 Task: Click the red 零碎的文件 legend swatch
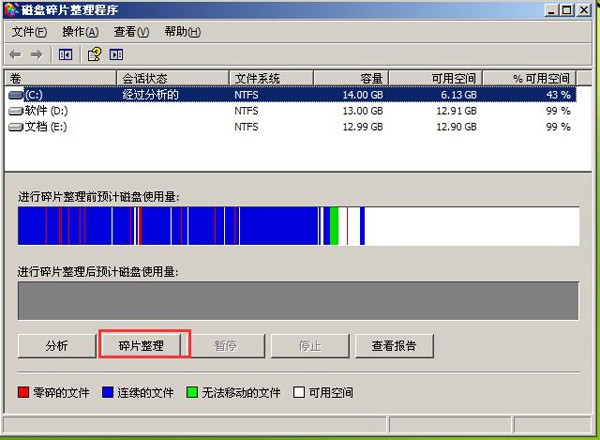[x=23, y=392]
